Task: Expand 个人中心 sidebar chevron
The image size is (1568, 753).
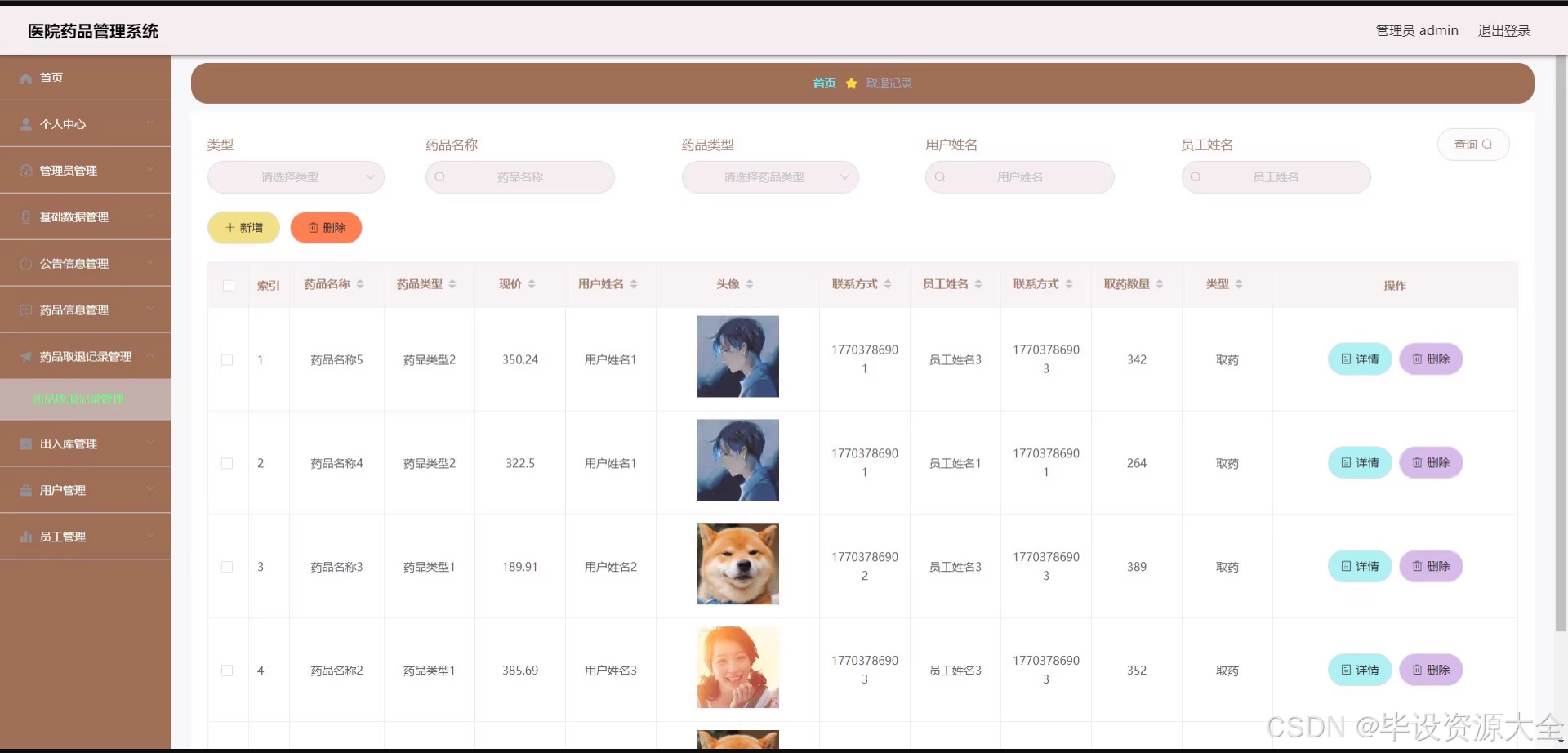Action: pyautogui.click(x=150, y=123)
